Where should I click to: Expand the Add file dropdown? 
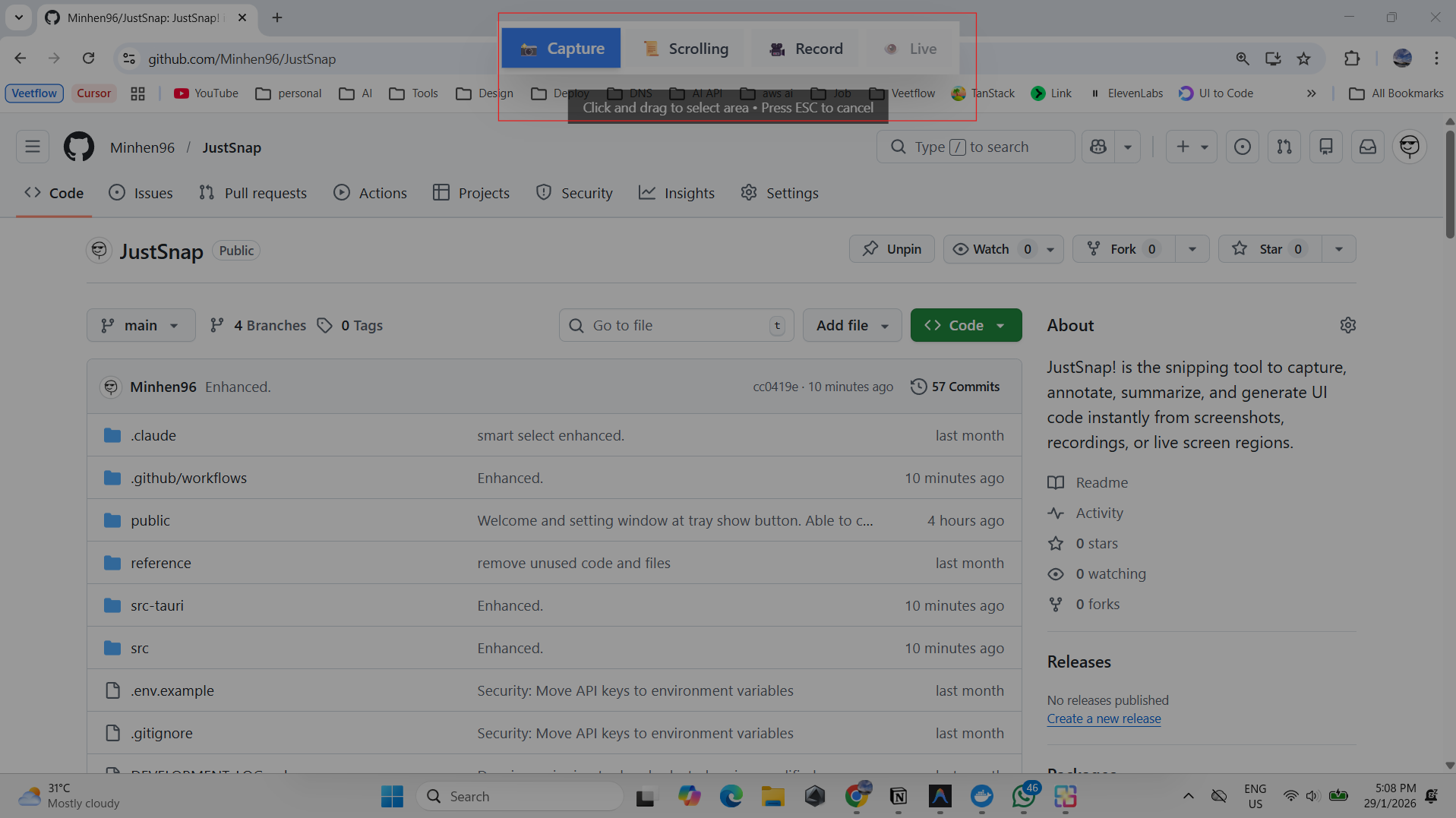[851, 325]
